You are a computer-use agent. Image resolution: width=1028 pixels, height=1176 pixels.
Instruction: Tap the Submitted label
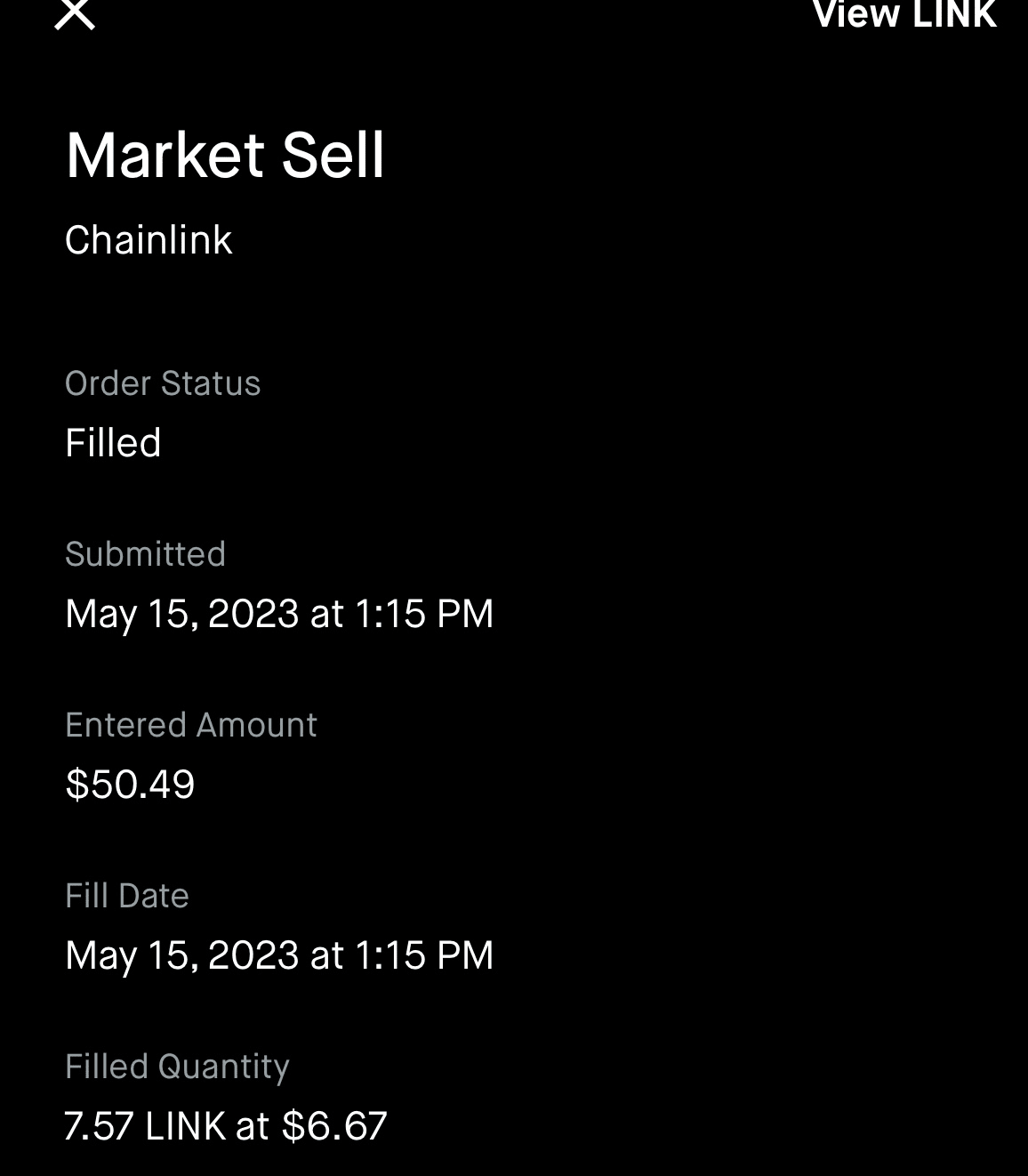145,554
